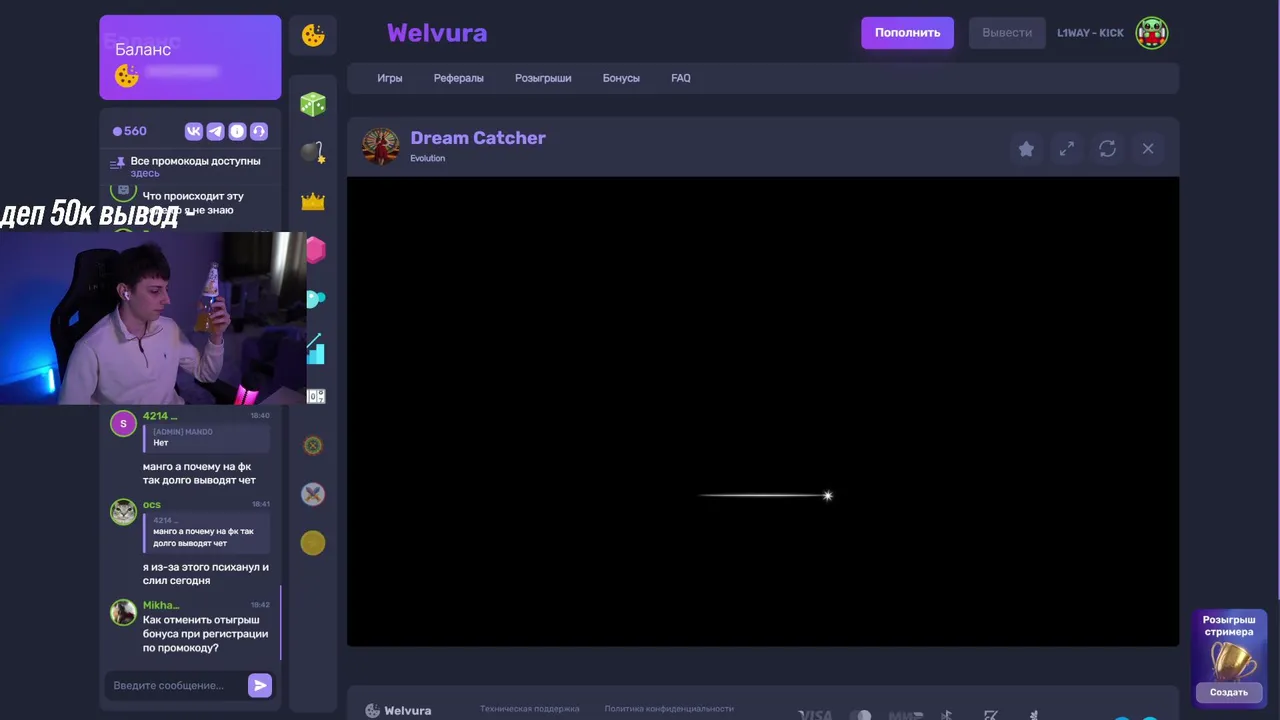This screenshot has height=720, width=1280.
Task: Click the pinned promo codes message
Action: pos(190,166)
